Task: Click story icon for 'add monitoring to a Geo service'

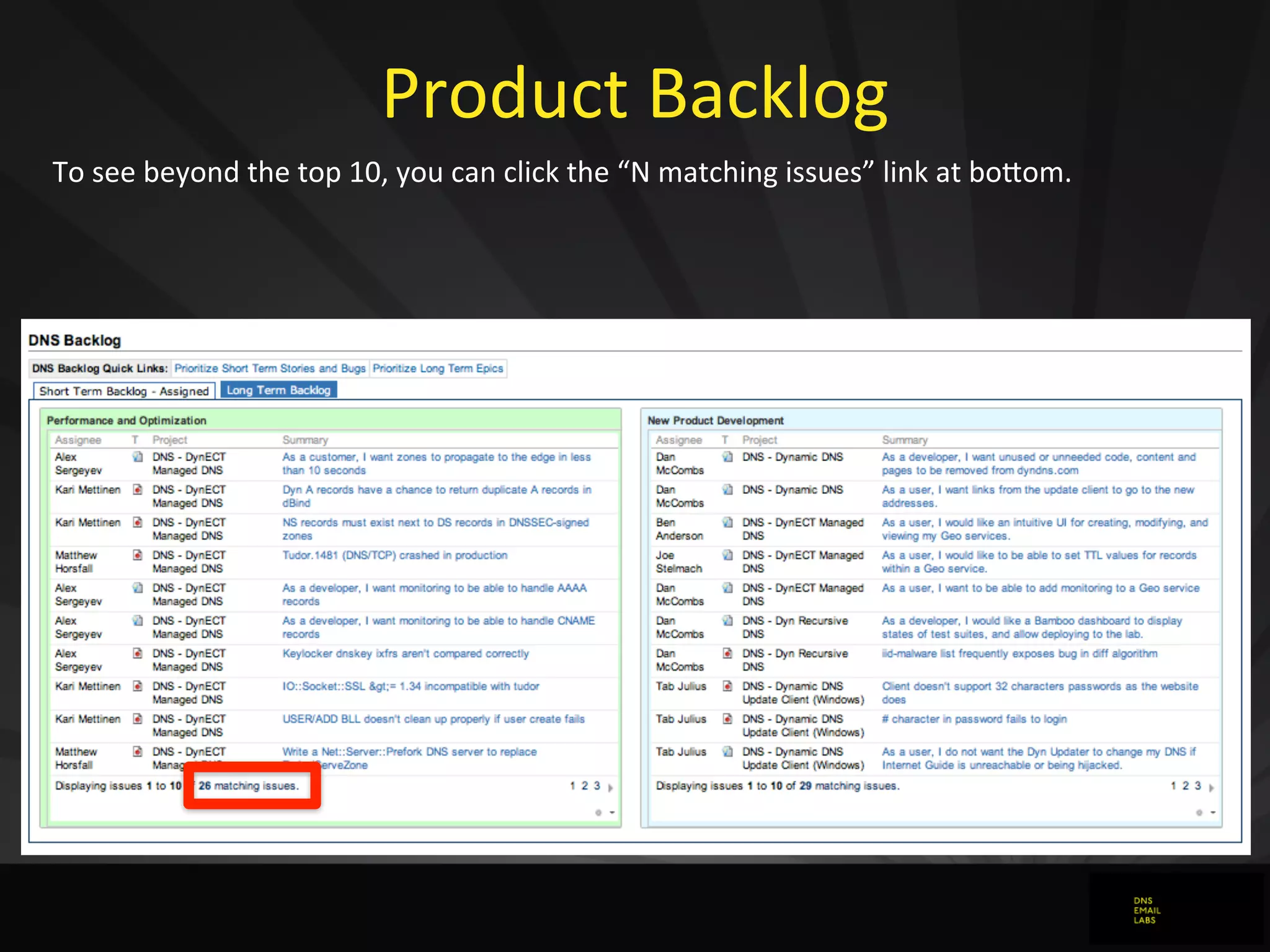Action: pyautogui.click(x=728, y=588)
